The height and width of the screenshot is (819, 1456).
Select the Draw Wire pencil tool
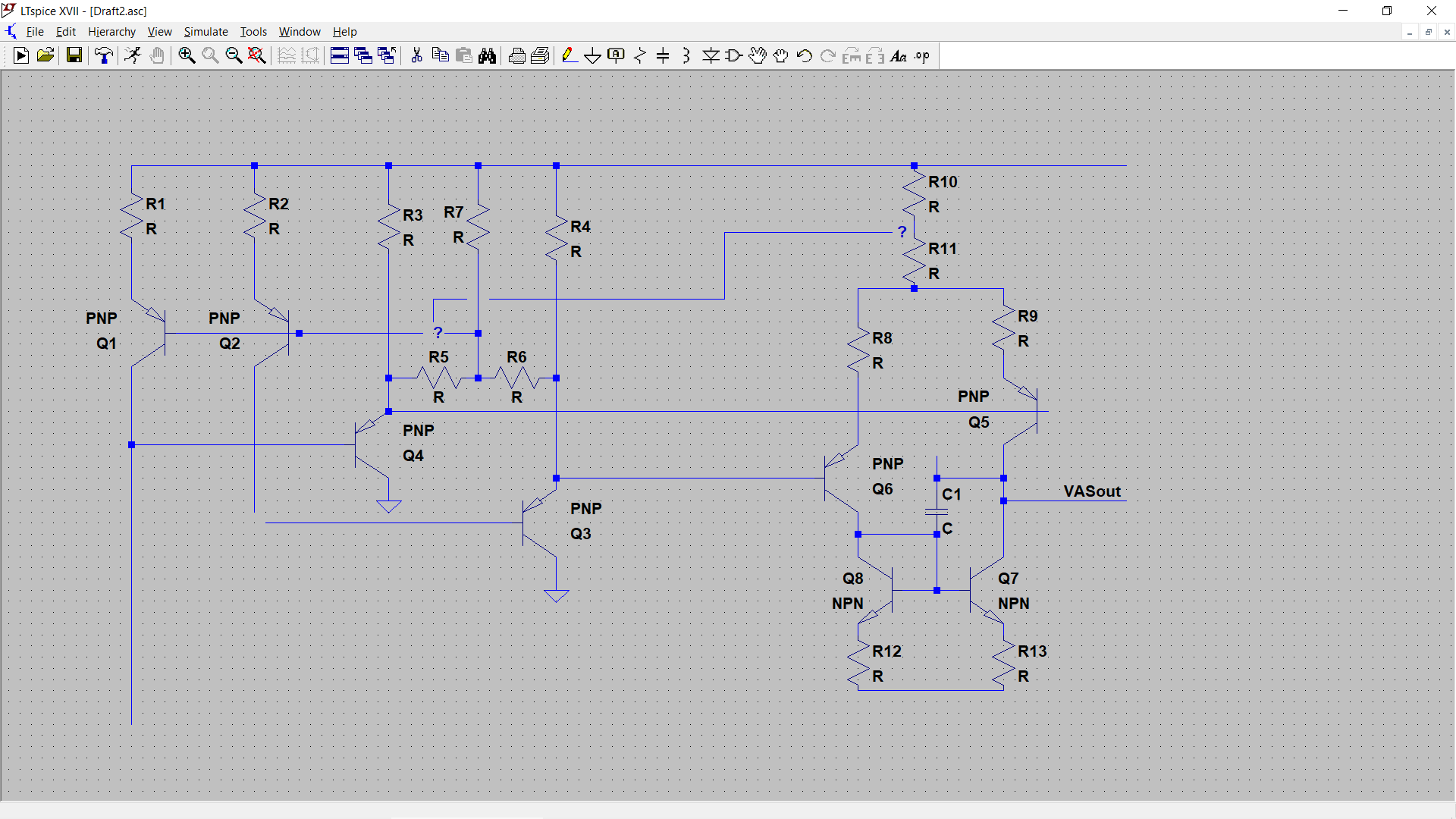point(570,55)
